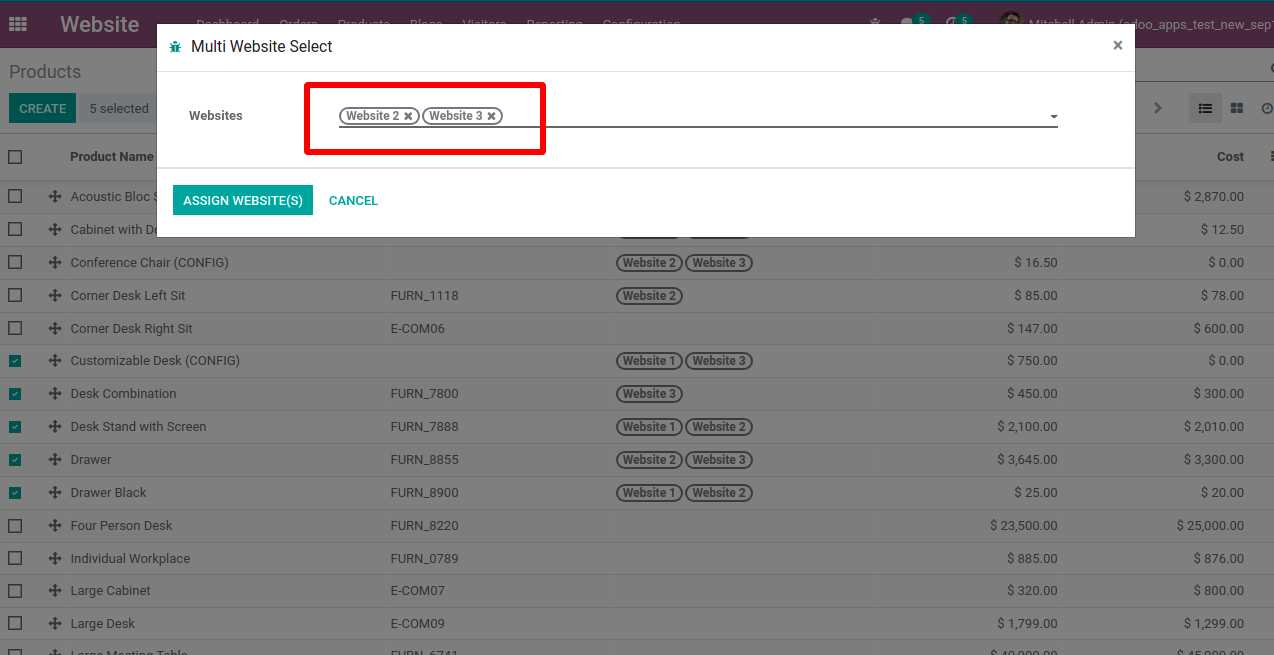Switch to kanban view icon
The width and height of the screenshot is (1274, 655).
click(x=1236, y=108)
